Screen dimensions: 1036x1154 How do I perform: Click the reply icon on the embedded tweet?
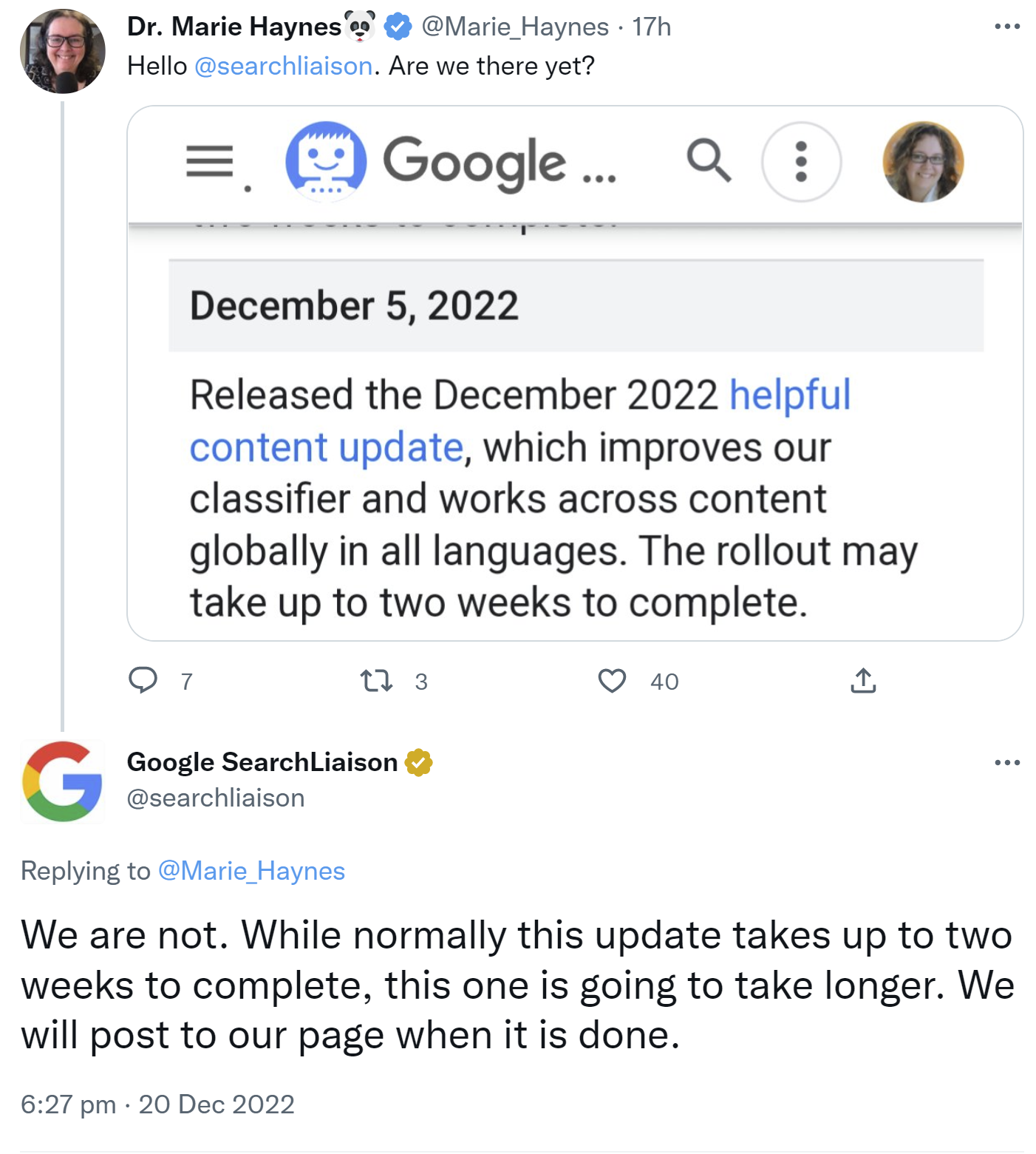pos(145,679)
